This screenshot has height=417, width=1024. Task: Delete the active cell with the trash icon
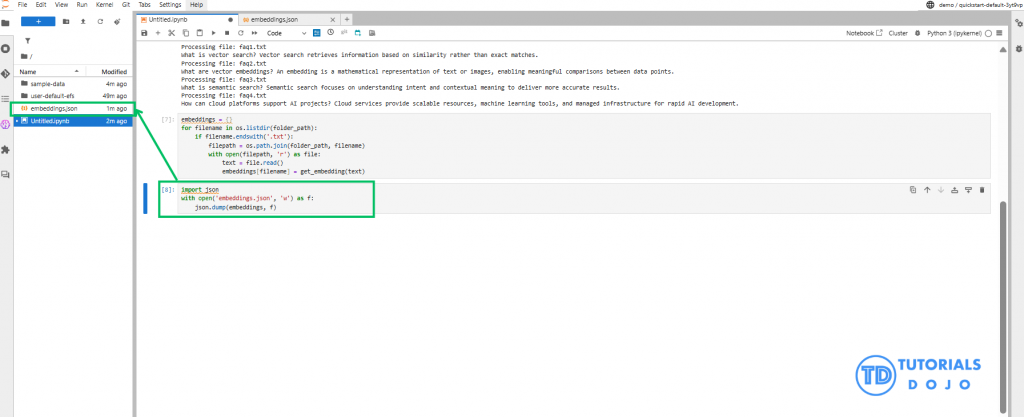(x=982, y=189)
